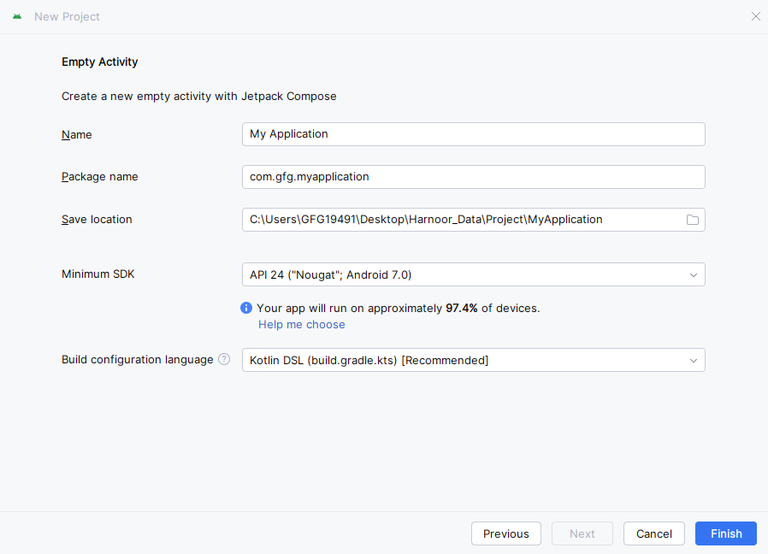Open the build configuration language help icon
This screenshot has width=768, height=554.
(x=224, y=360)
